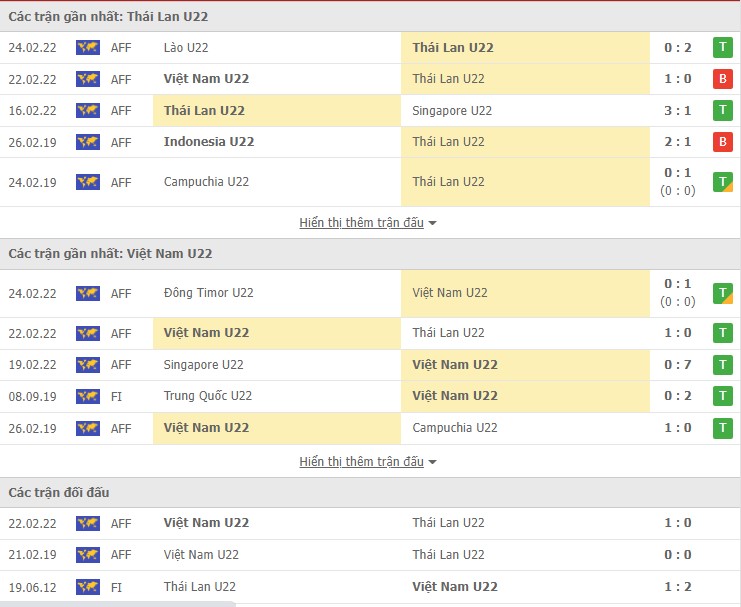Click the 1 : 2 score of 19.06.12 match

coord(679,587)
